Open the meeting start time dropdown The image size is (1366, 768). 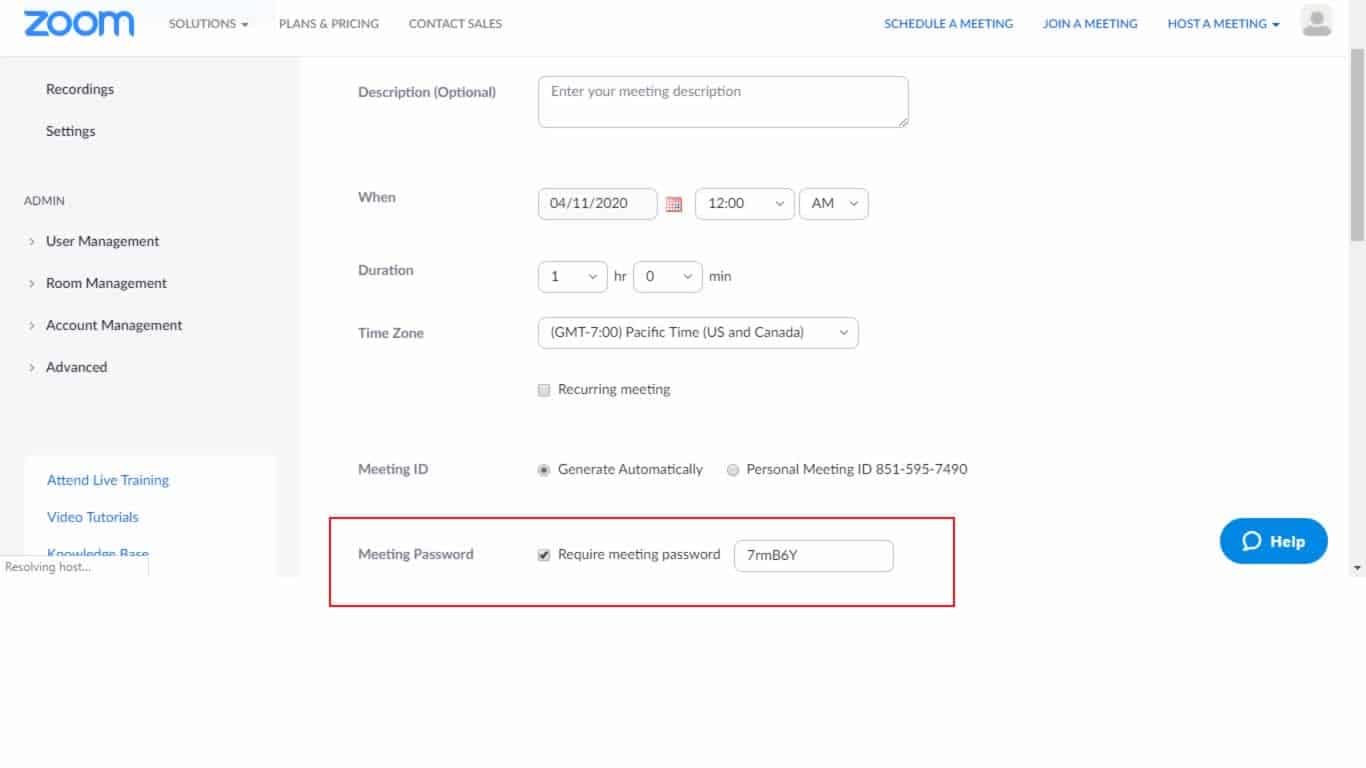[x=744, y=203]
